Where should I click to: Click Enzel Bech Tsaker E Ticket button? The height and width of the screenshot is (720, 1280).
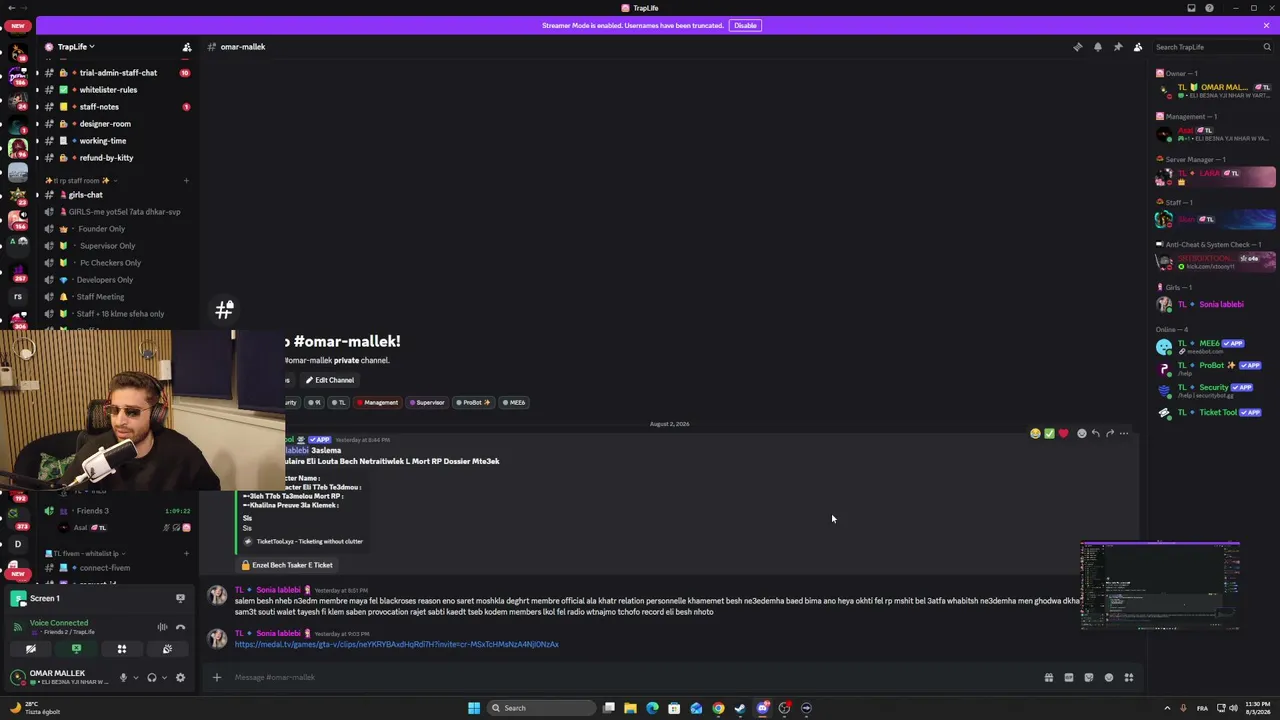pyautogui.click(x=287, y=565)
